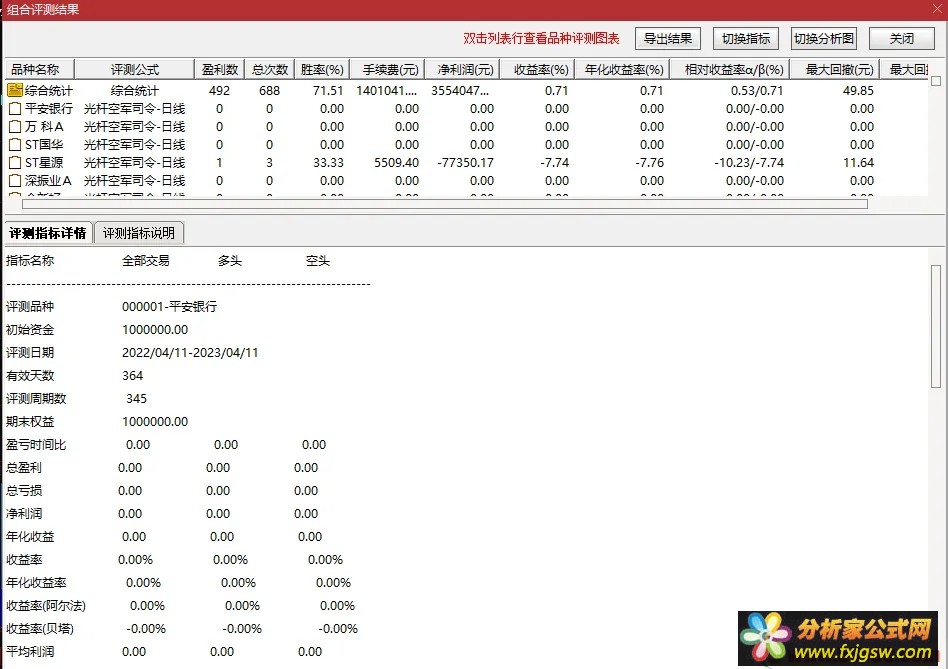Click the 综合统计 folder icon
Viewport: 948px width, 669px height.
tap(15, 90)
